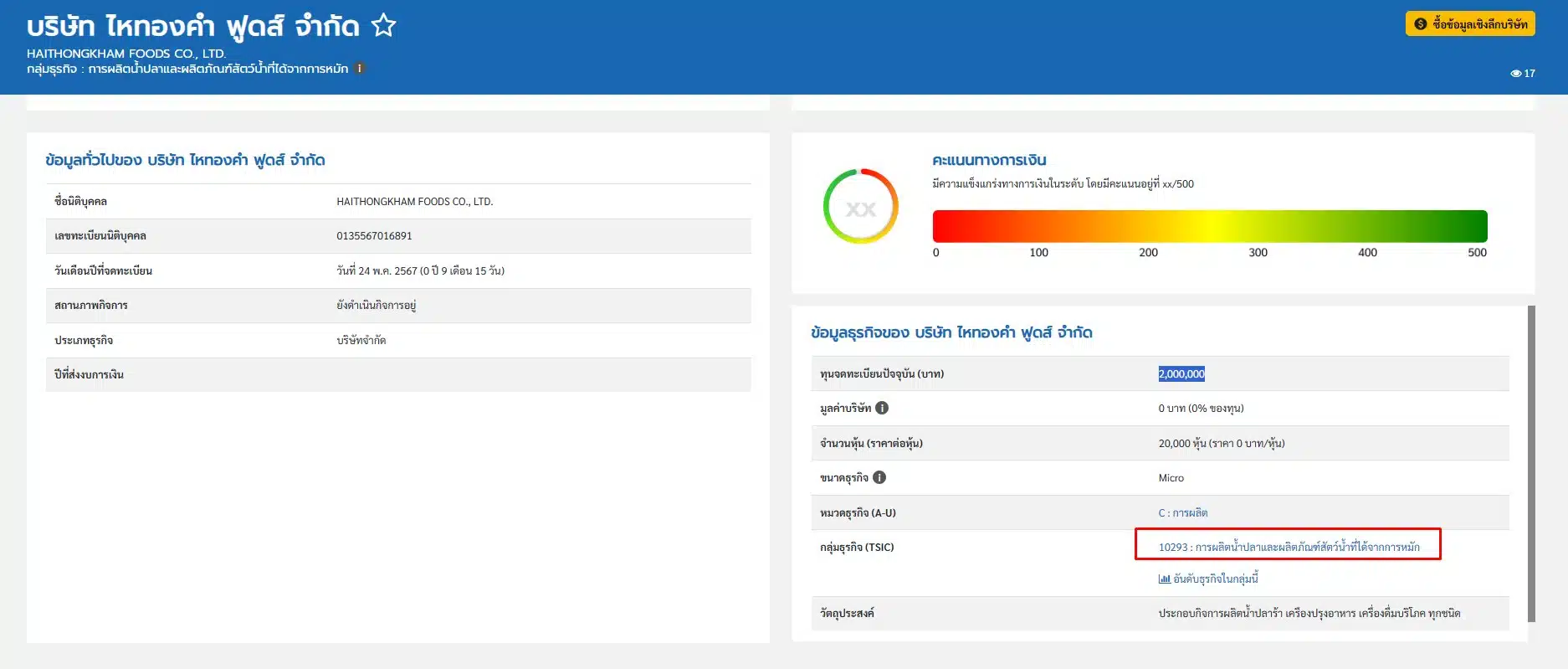Click the circular XX score gauge
The height and width of the screenshot is (669, 1568).
tap(860, 207)
